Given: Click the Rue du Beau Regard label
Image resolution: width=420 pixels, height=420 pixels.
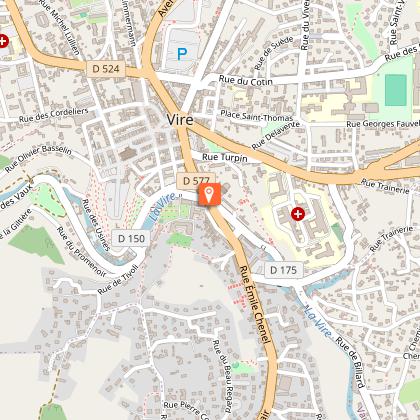Looking at the screenshot, I should coord(223,376).
